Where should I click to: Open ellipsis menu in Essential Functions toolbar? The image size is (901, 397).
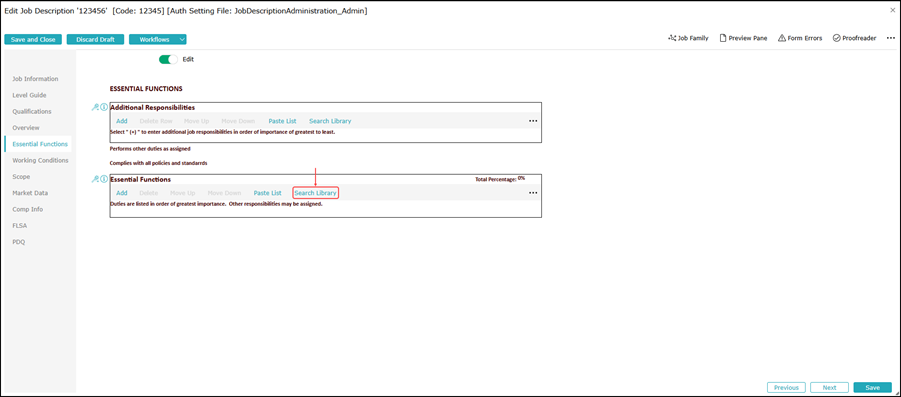click(x=533, y=193)
